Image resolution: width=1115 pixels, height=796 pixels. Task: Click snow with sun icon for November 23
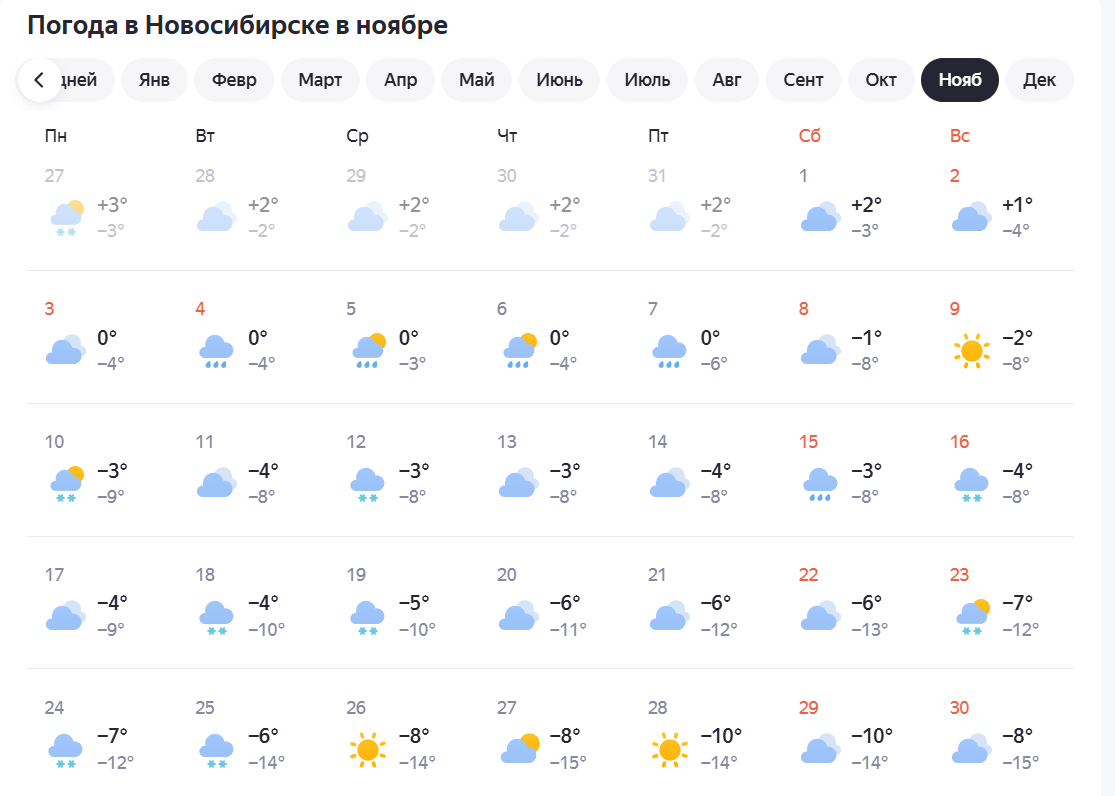click(x=971, y=616)
